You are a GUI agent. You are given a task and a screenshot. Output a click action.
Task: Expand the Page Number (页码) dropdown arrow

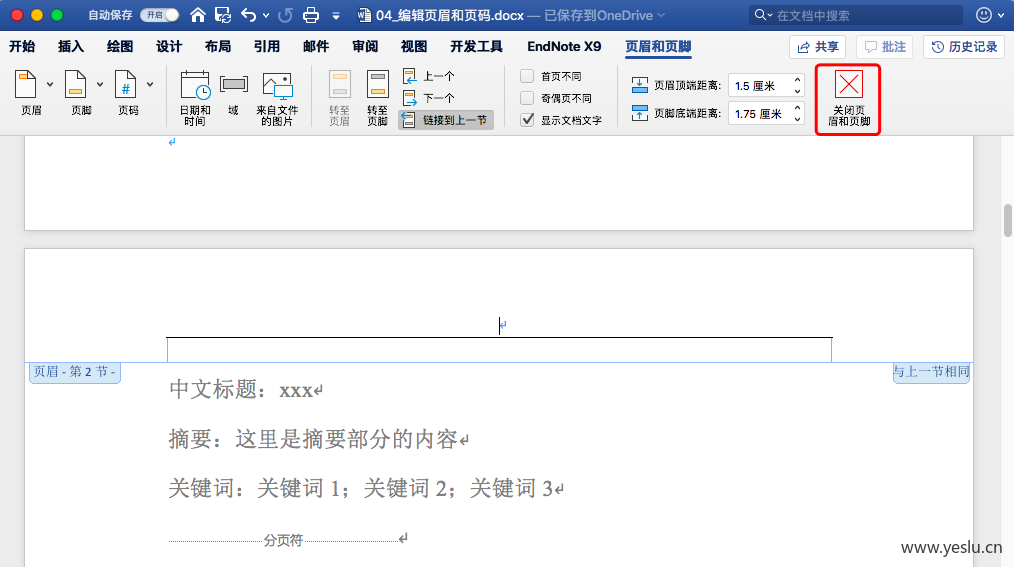pyautogui.click(x=149, y=85)
